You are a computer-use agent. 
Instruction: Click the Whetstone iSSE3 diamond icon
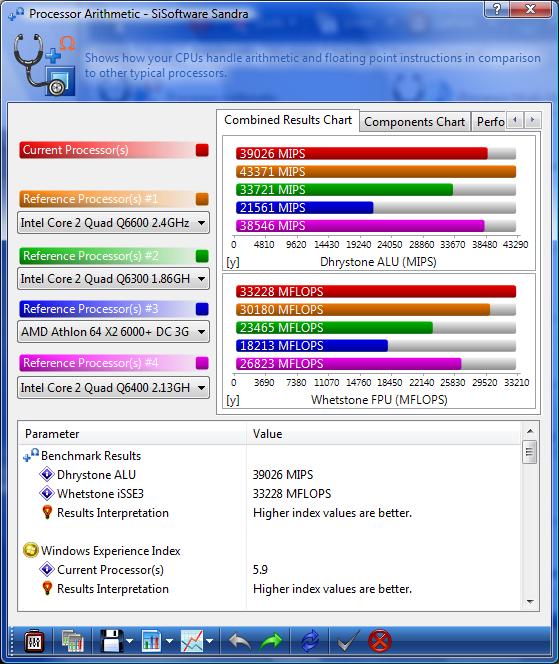(x=47, y=493)
